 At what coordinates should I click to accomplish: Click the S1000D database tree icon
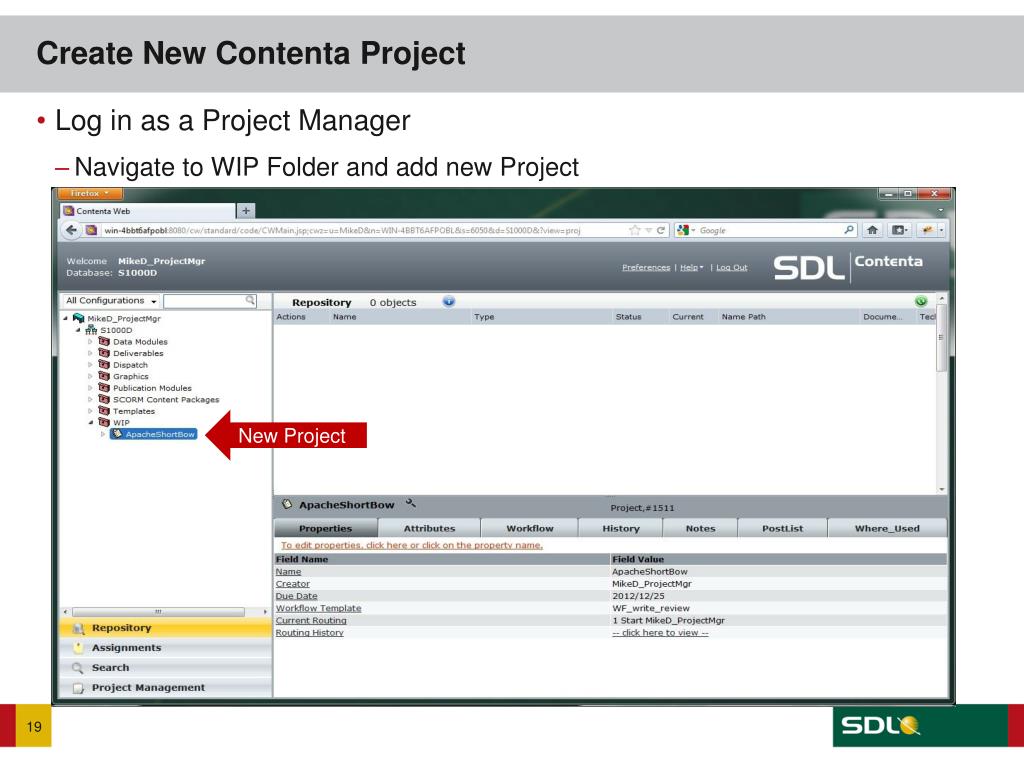tap(91, 330)
